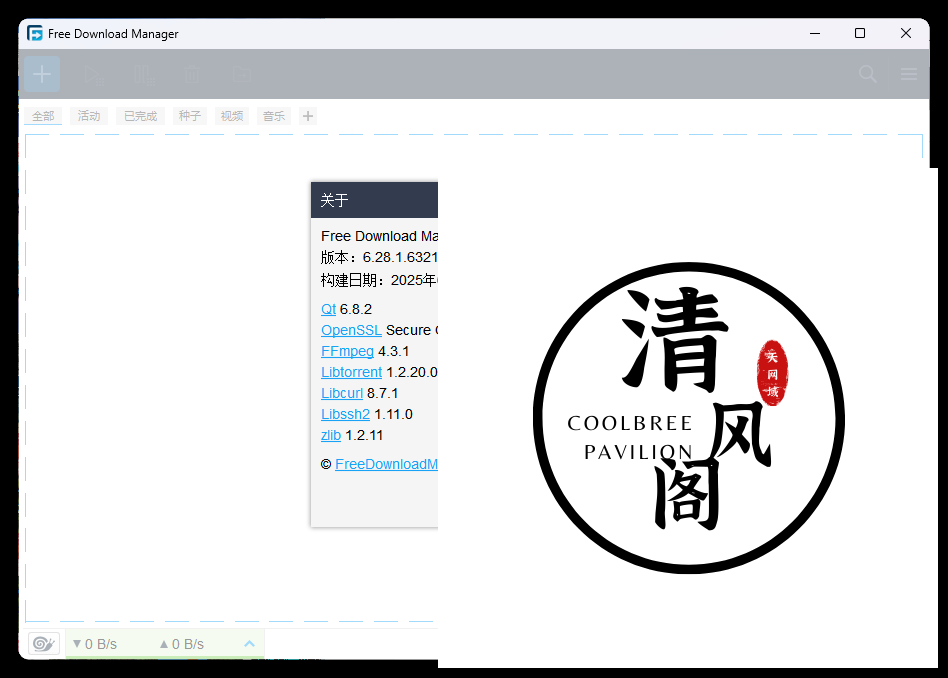Open the Libtorrent link
Viewport: 948px width, 678px height.
point(351,372)
